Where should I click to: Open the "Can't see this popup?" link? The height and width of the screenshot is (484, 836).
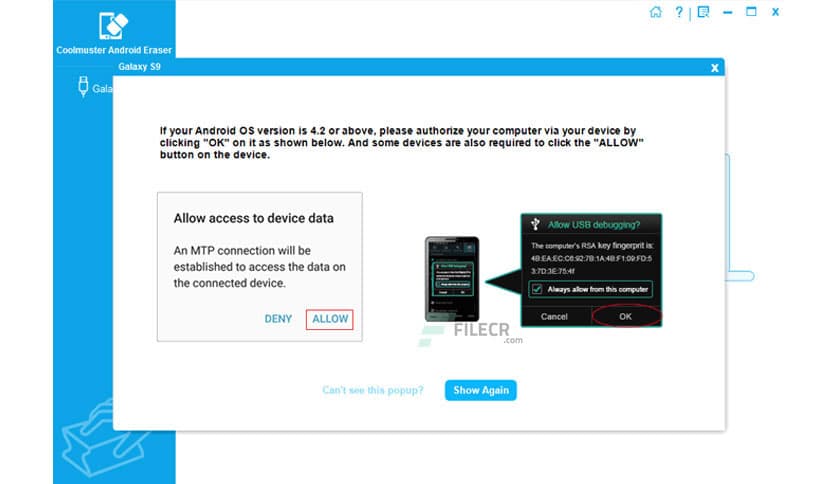tap(373, 390)
